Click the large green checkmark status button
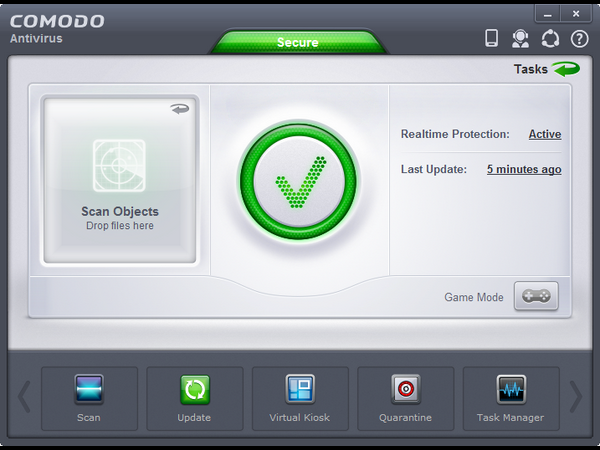Image resolution: width=600 pixels, height=450 pixels. tap(298, 181)
